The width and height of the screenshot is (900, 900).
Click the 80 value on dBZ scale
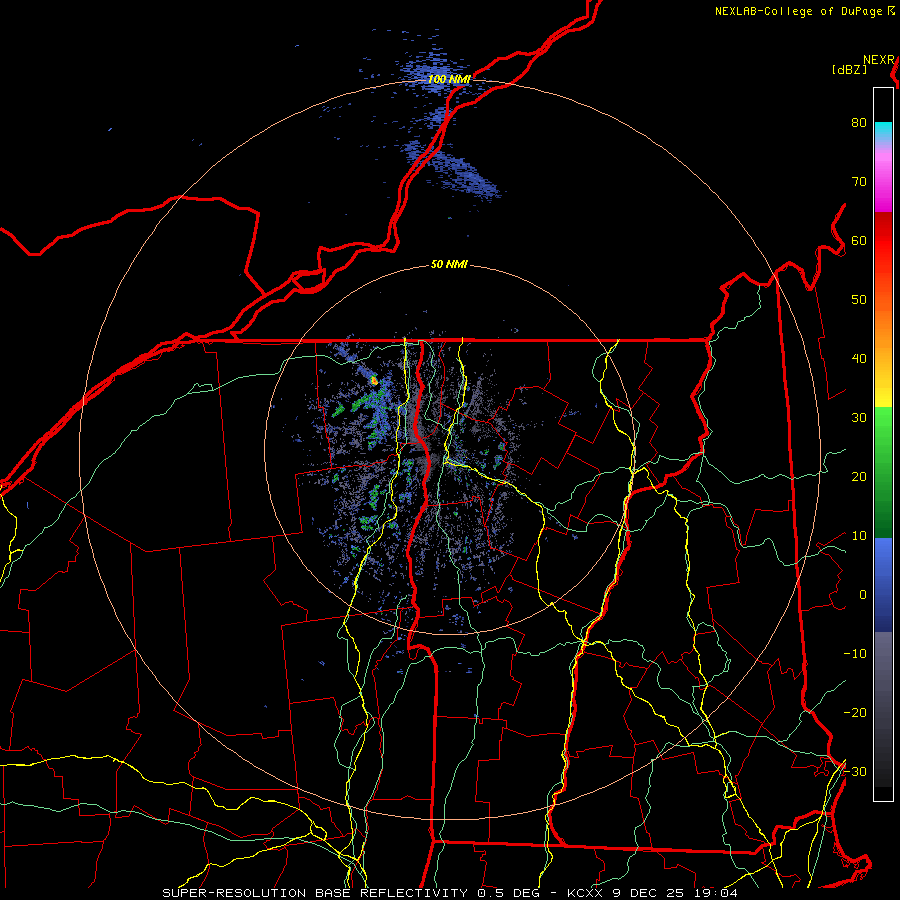click(859, 122)
